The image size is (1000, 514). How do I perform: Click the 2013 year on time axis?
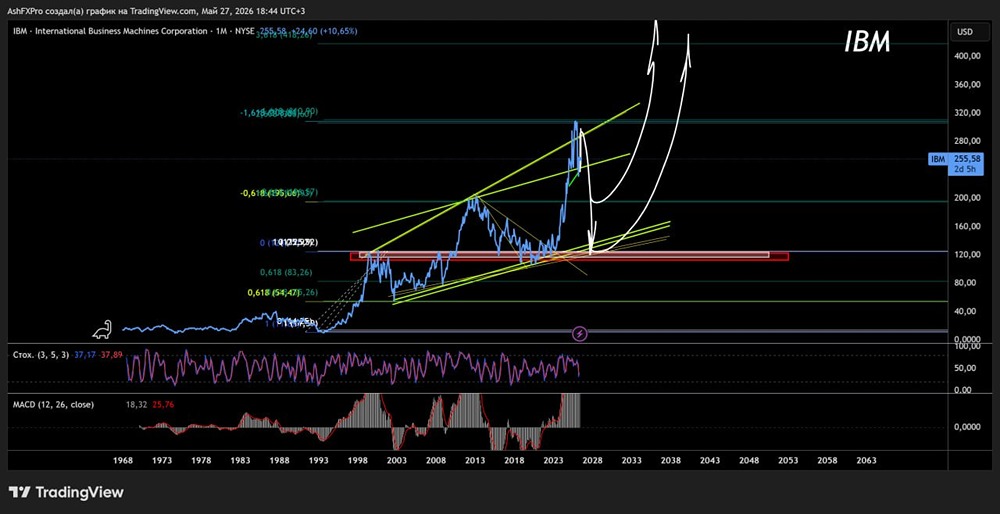click(474, 460)
